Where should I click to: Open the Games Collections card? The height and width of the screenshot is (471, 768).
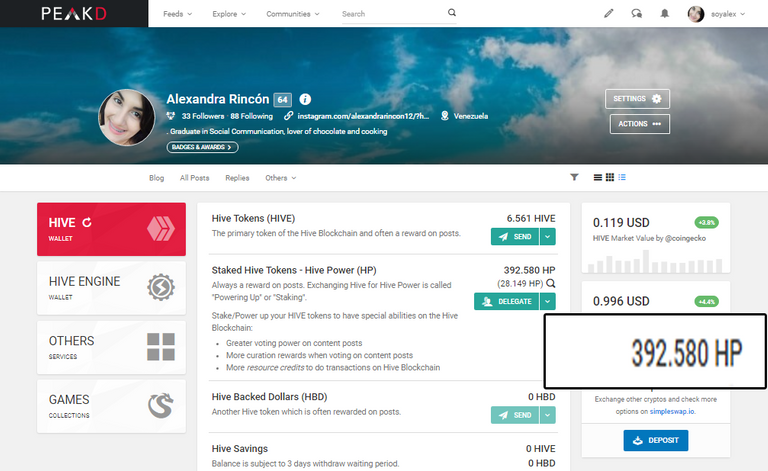click(111, 406)
